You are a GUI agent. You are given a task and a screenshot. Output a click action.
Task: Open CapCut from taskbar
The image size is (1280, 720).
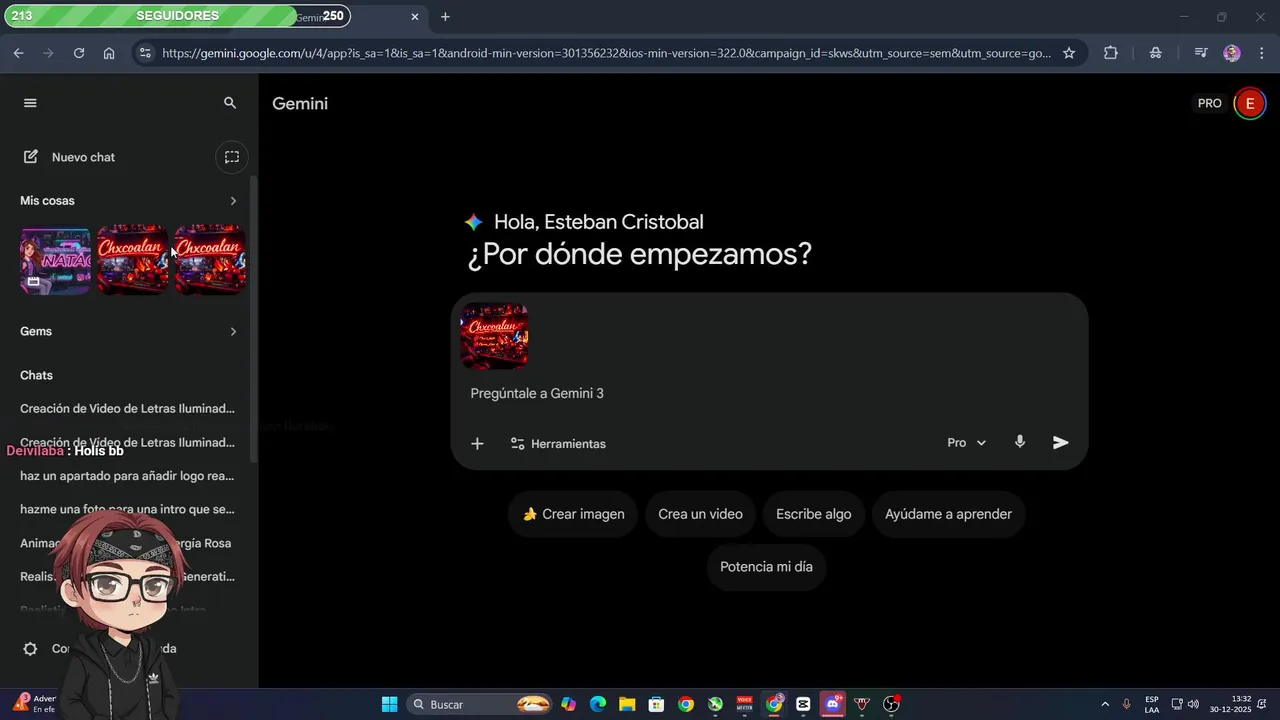pyautogui.click(x=803, y=704)
